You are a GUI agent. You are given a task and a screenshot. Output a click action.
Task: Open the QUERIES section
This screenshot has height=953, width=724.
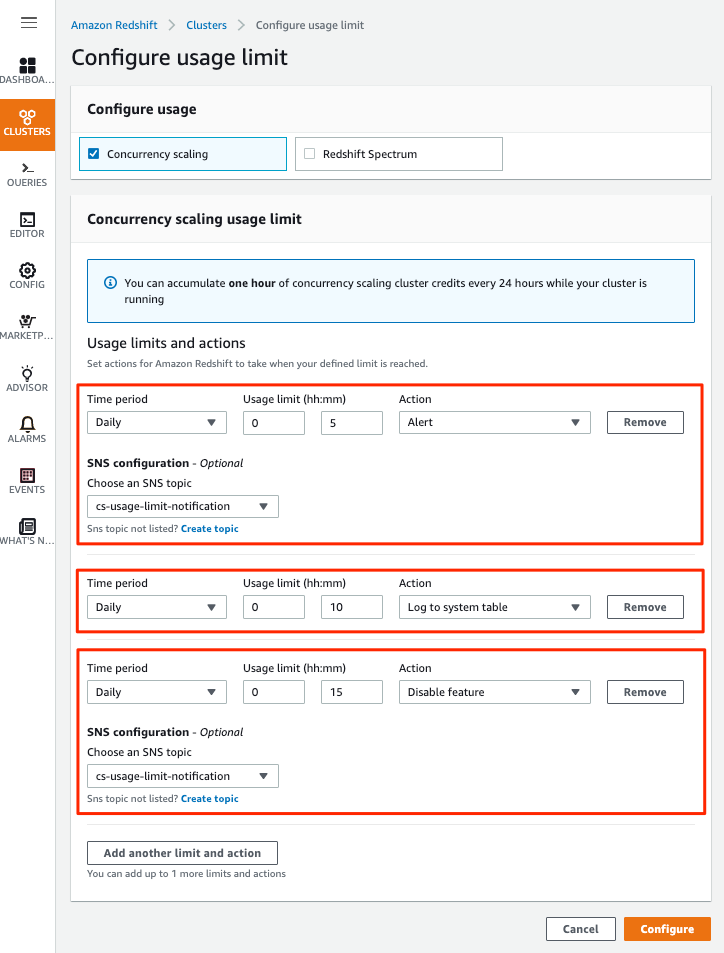click(x=27, y=172)
